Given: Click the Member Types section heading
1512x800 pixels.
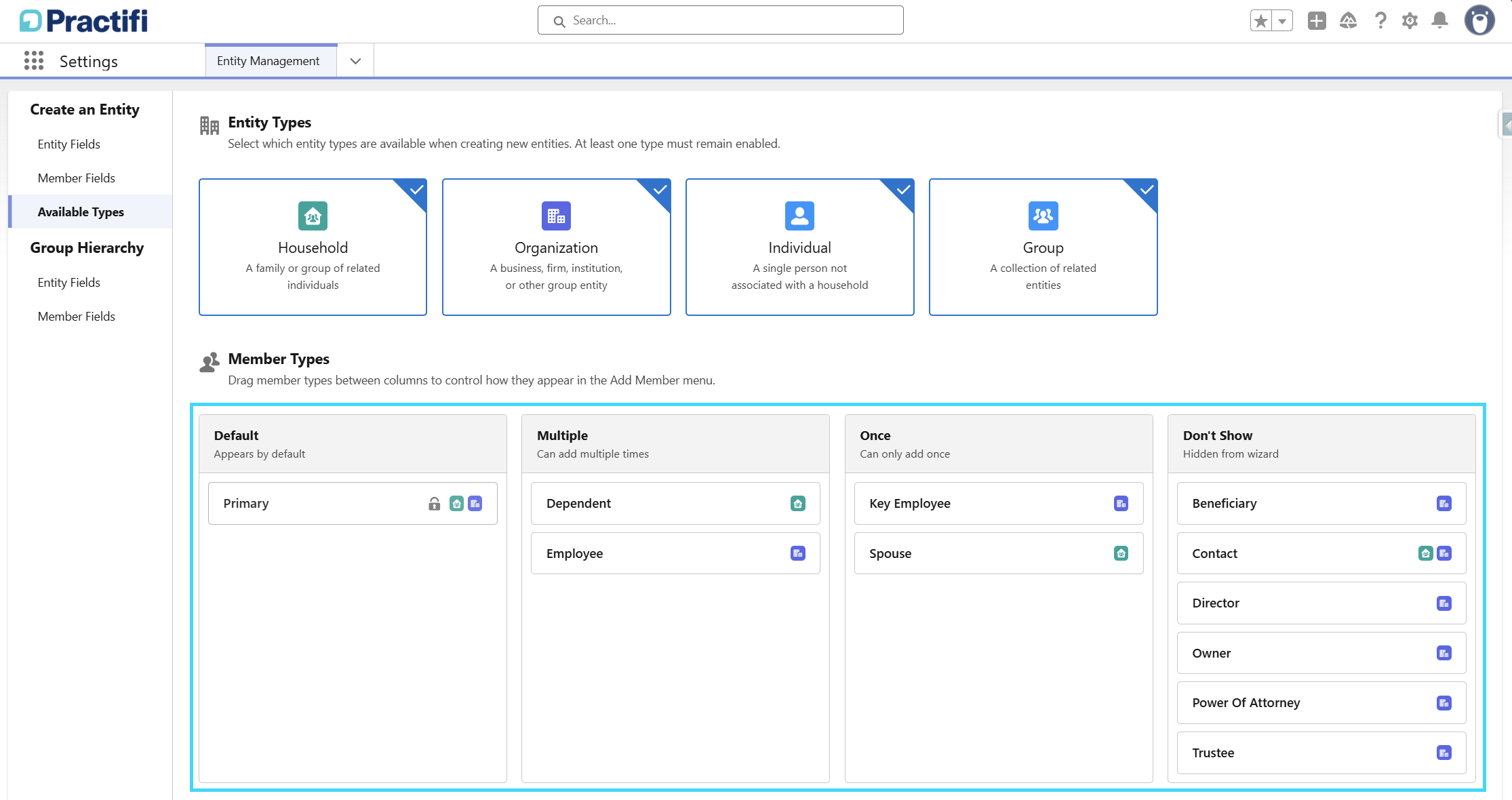Looking at the screenshot, I should click(x=279, y=359).
